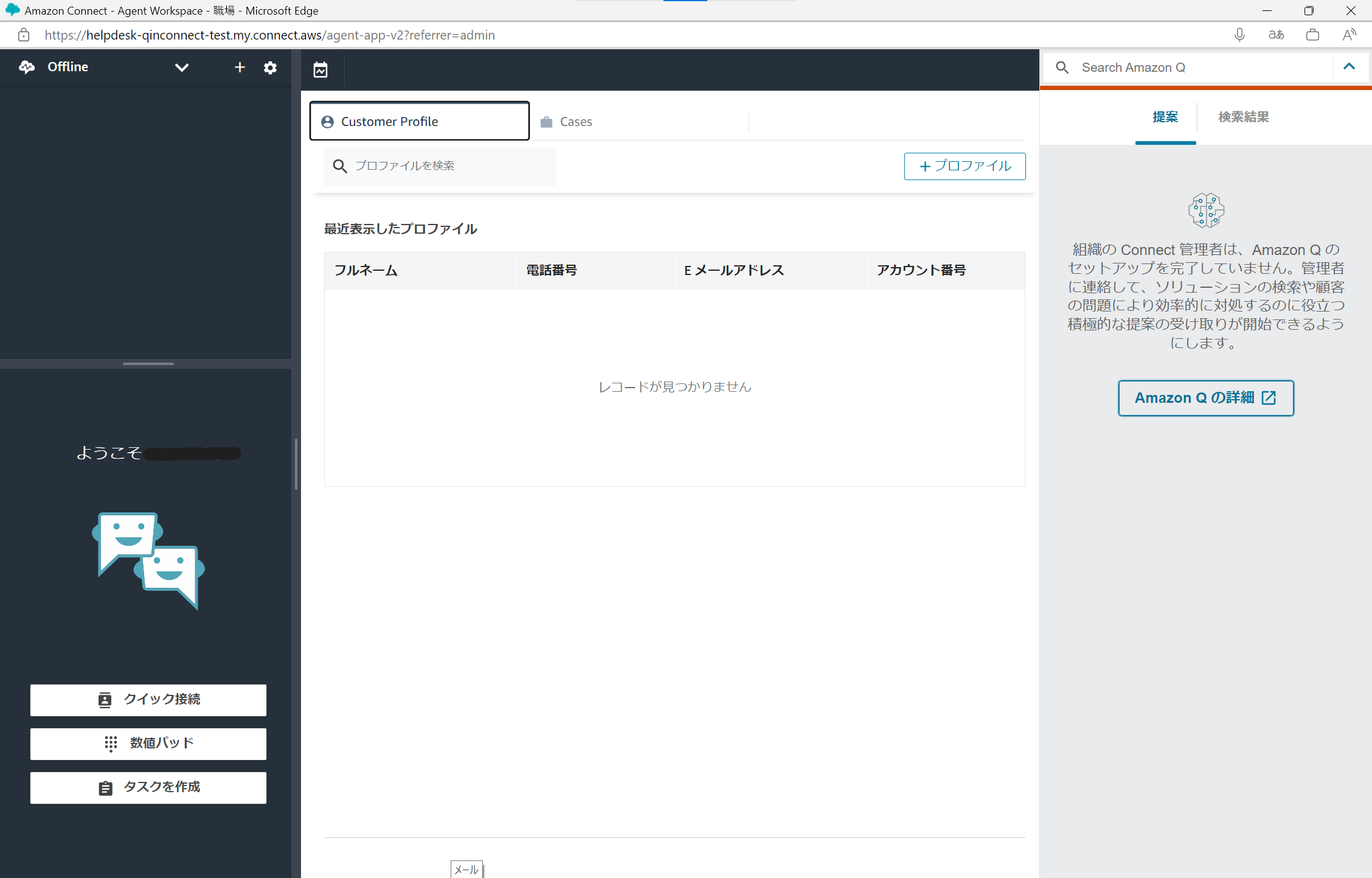Click the プロファイルを検索 search field
Image resolution: width=1372 pixels, height=878 pixels.
440,166
